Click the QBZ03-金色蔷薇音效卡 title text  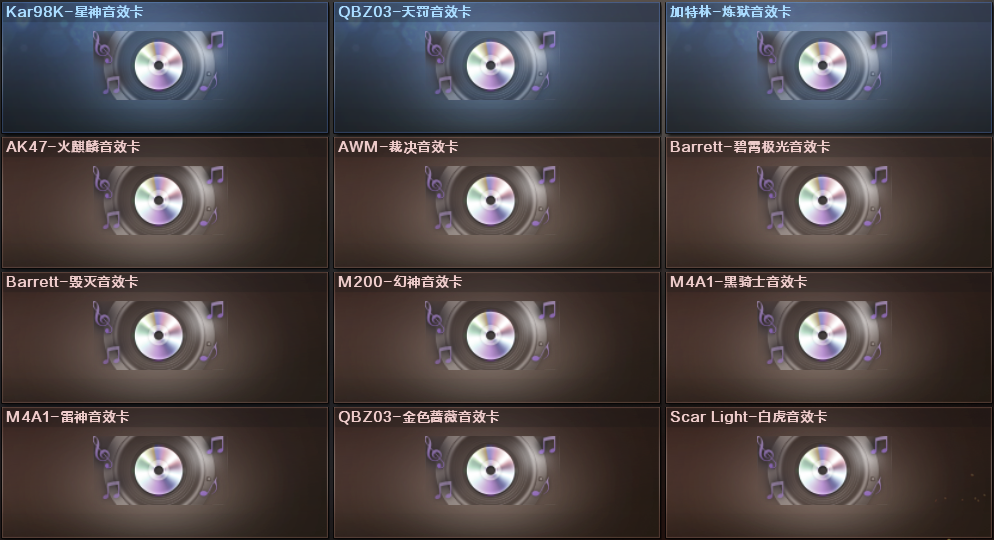point(418,416)
